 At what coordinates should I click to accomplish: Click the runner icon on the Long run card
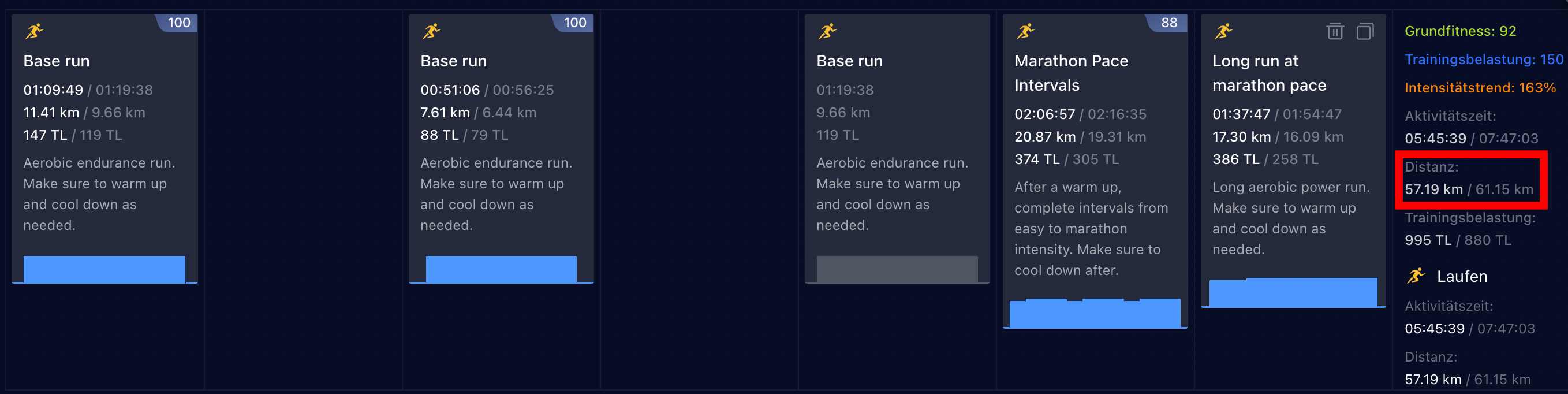tap(1223, 31)
